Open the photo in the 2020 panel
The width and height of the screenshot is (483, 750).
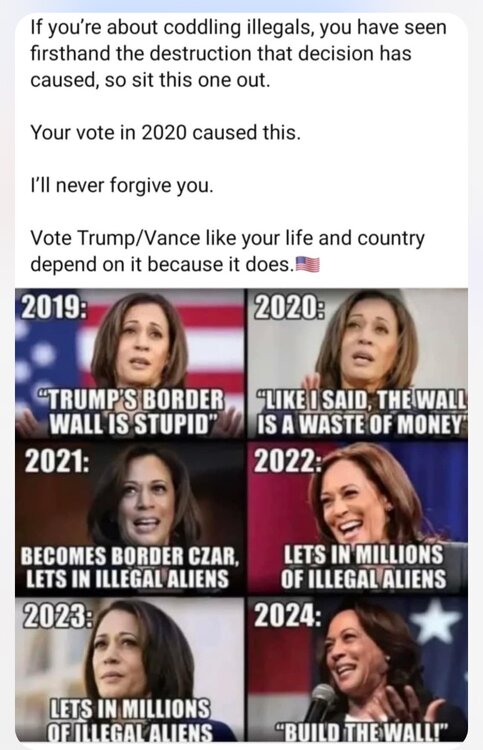point(358,363)
